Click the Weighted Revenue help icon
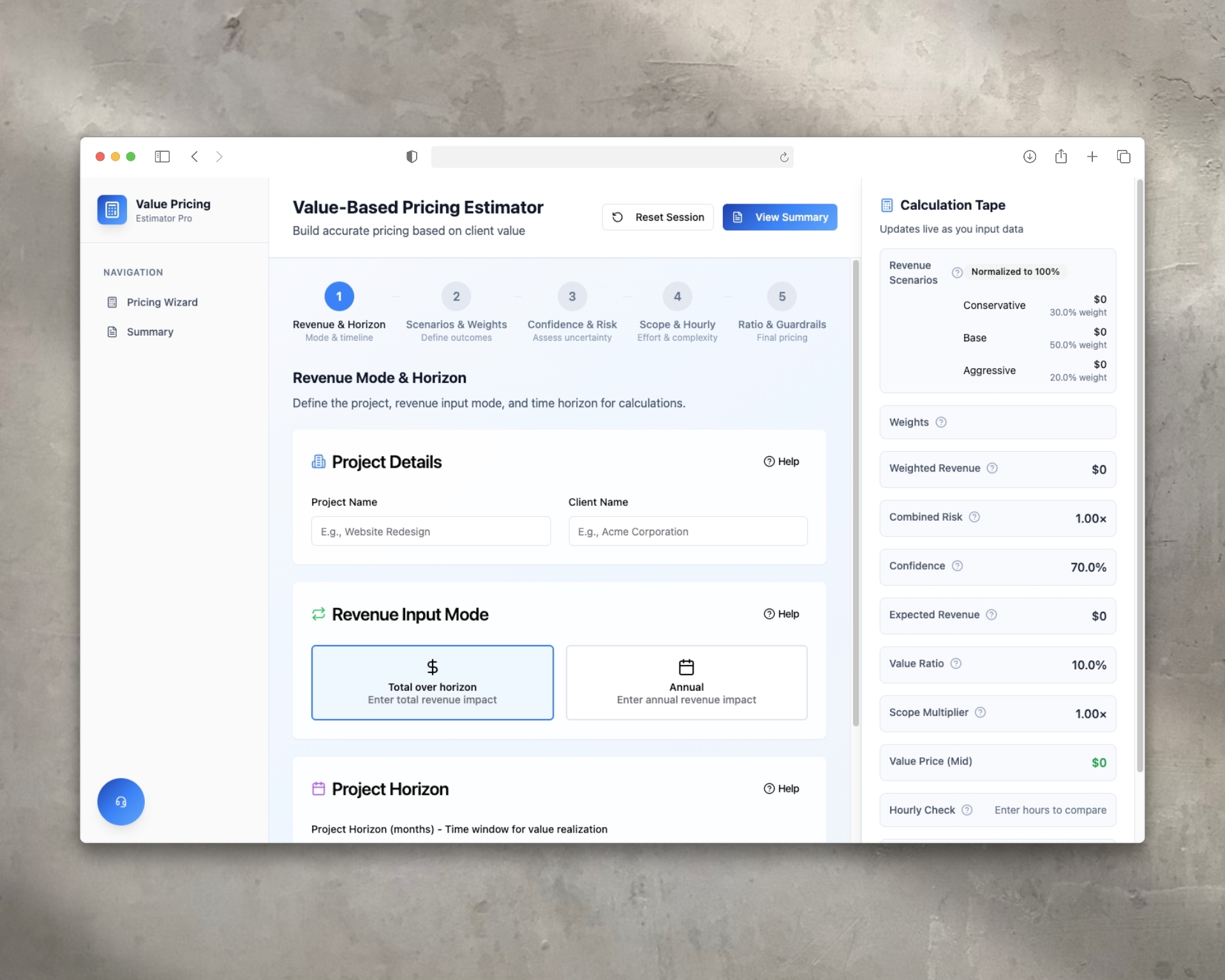Image resolution: width=1225 pixels, height=980 pixels. tap(992, 468)
